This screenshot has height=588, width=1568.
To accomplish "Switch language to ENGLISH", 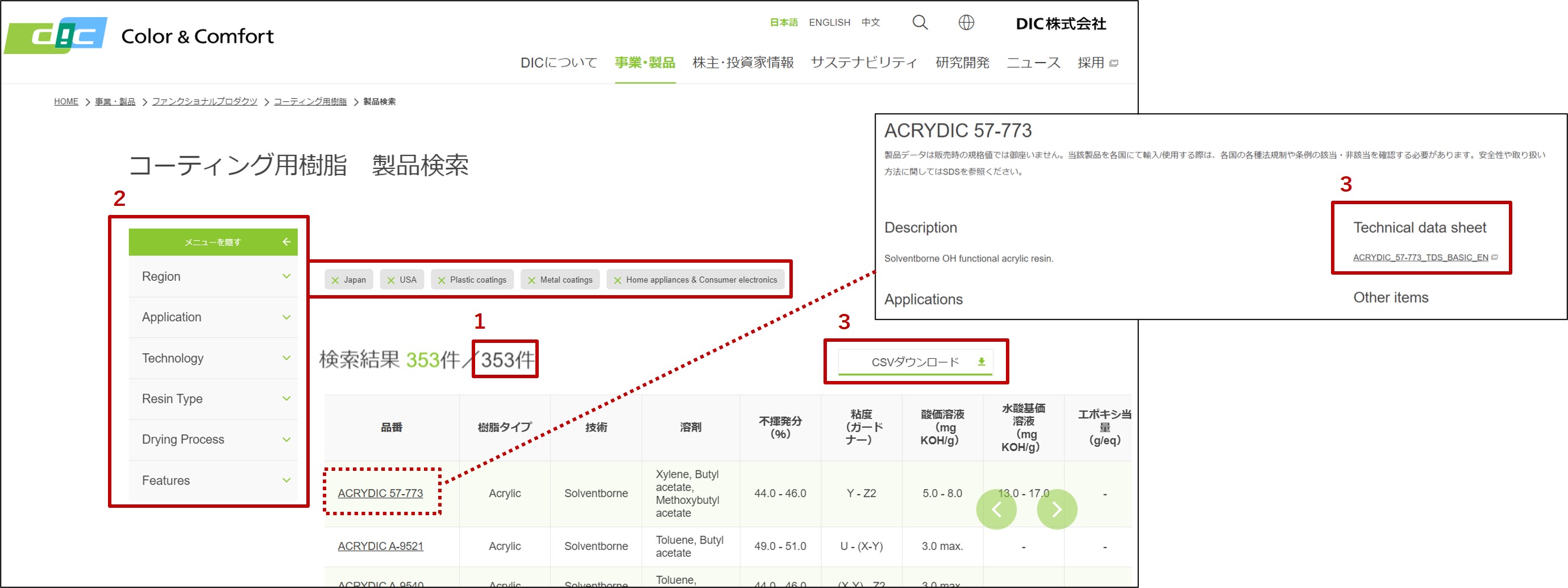I will (829, 23).
